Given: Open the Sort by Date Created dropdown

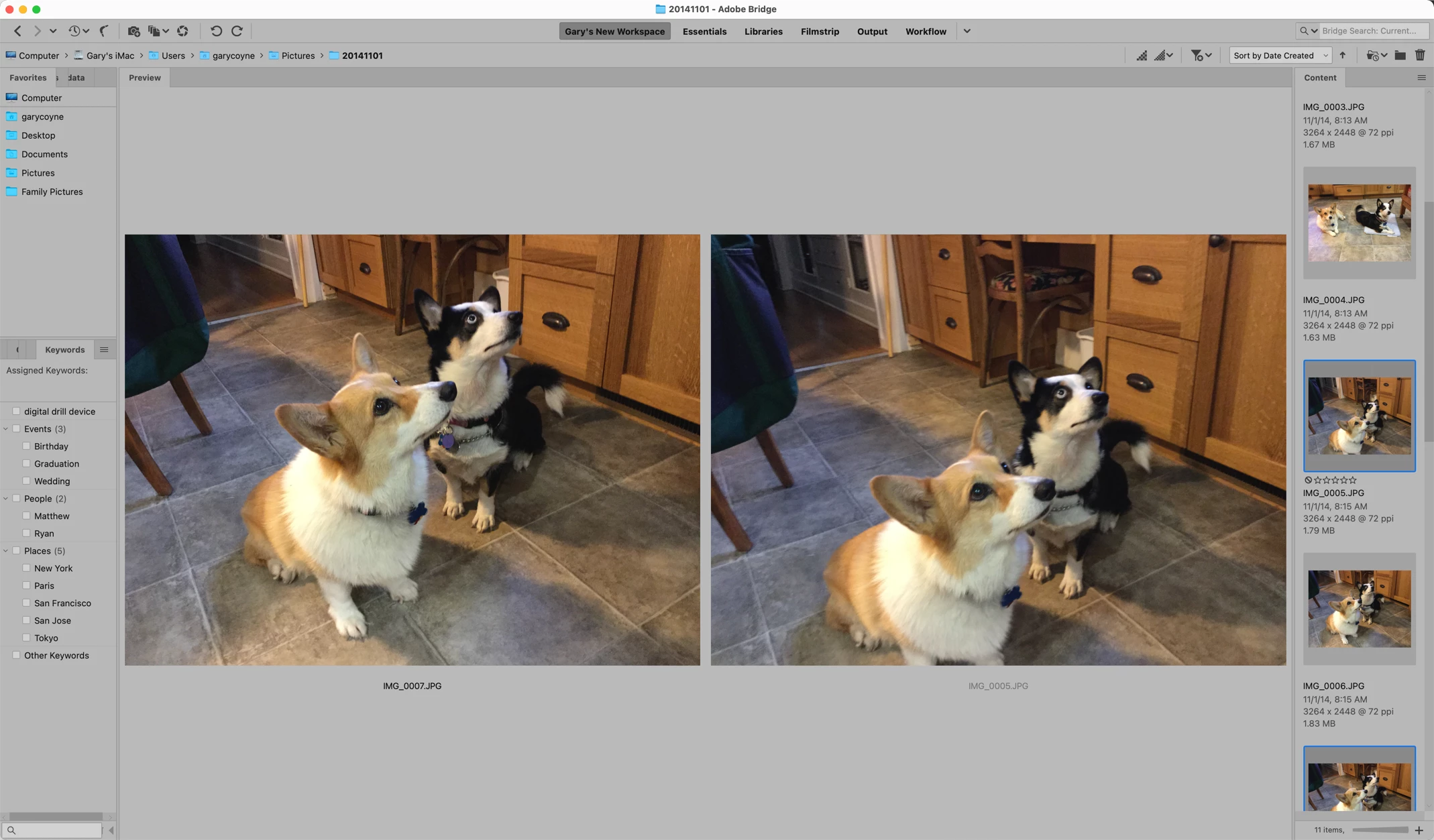Looking at the screenshot, I should [1280, 56].
